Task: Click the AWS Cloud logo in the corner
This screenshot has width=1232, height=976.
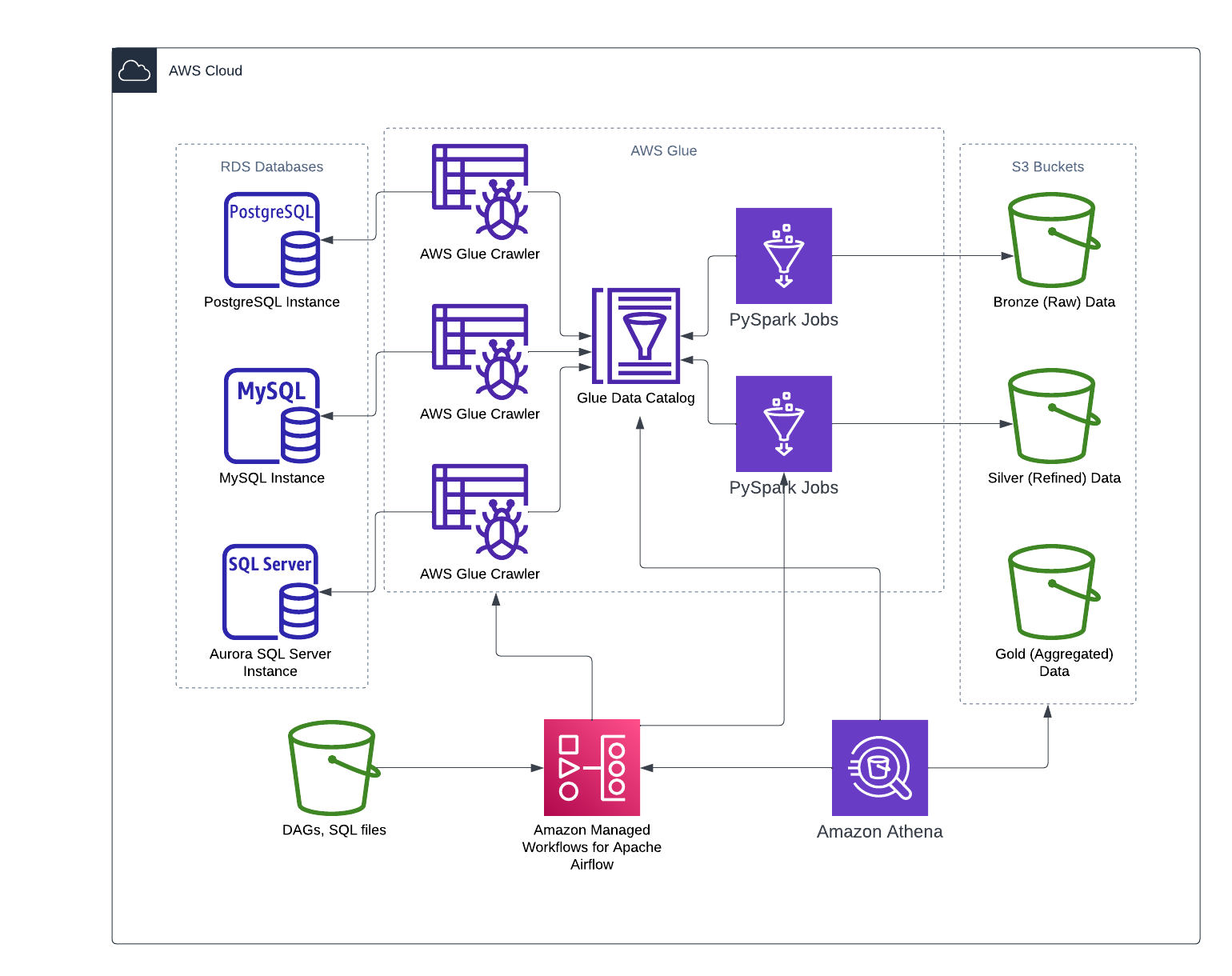Action: (x=134, y=70)
